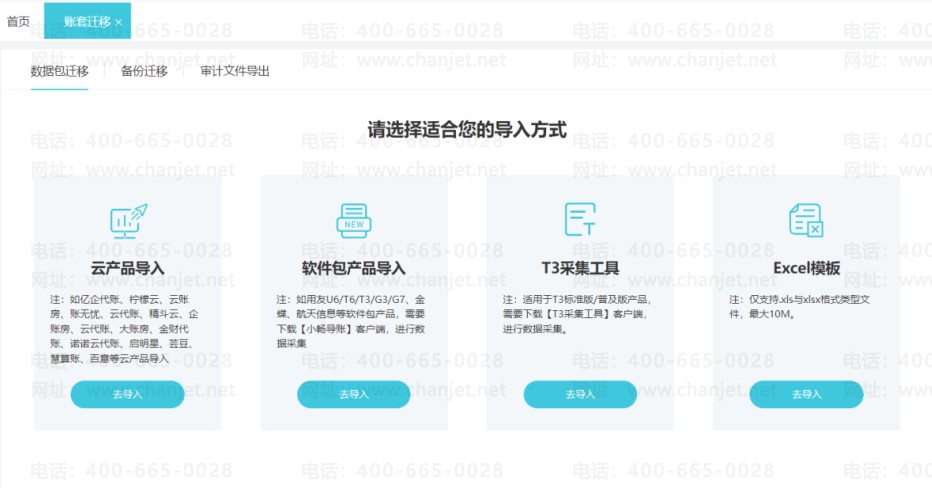Image resolution: width=932 pixels, height=488 pixels.
Task: Click the note starting 注：如用友U6/T6
Action: (351, 322)
